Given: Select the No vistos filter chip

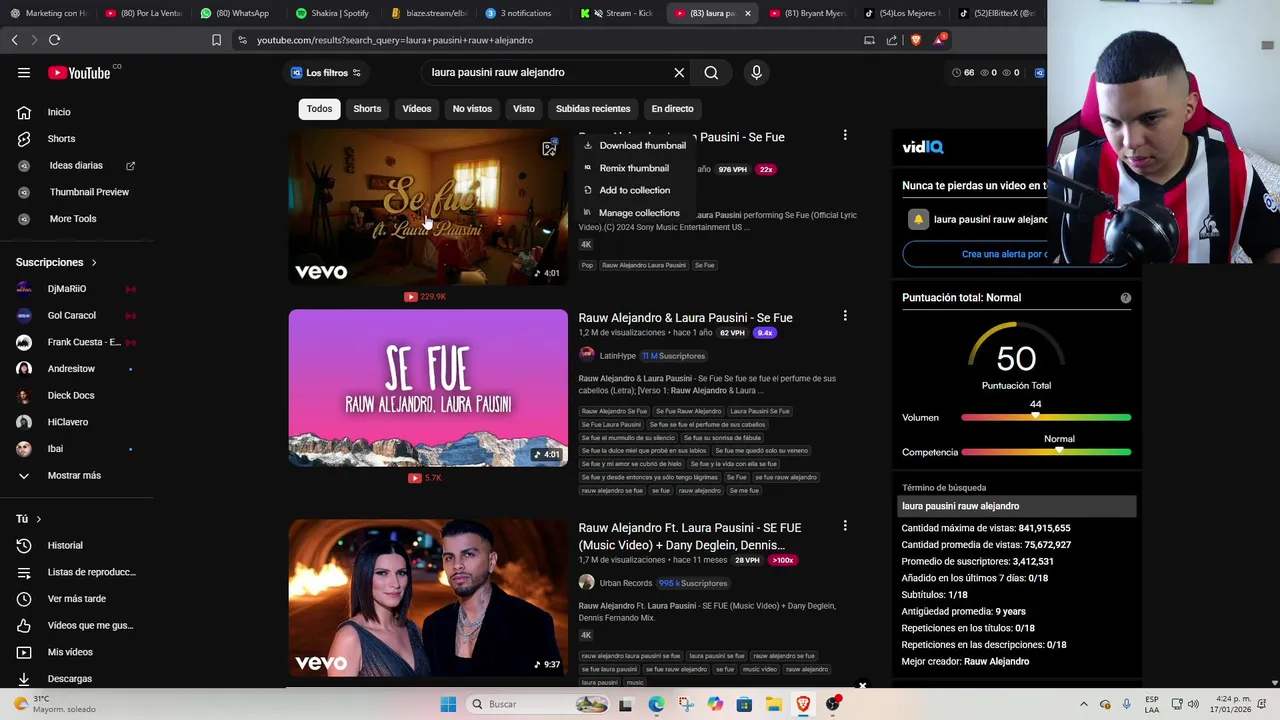Looking at the screenshot, I should [x=472, y=109].
